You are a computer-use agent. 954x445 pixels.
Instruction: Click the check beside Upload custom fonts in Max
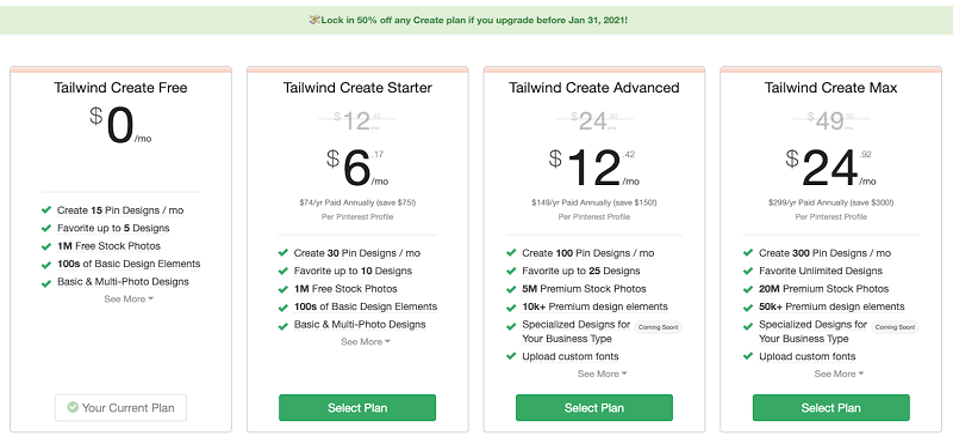748,356
